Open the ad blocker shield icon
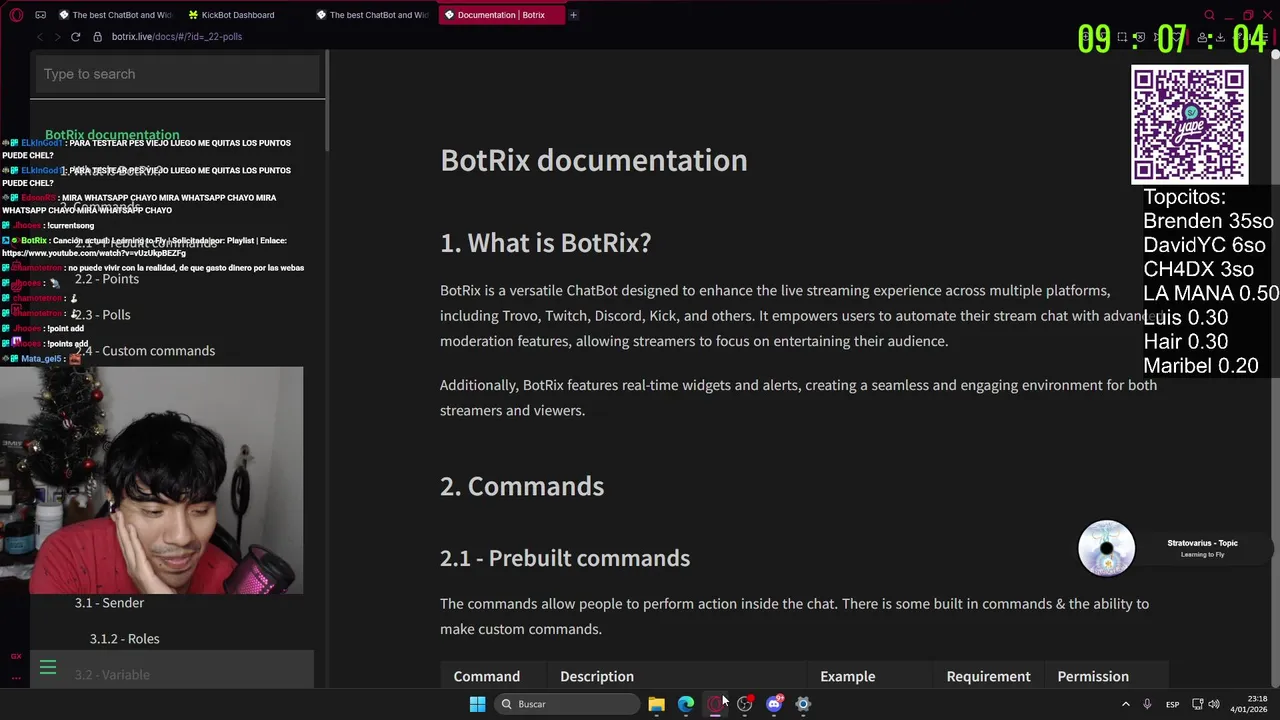The height and width of the screenshot is (720, 1280). (x=1141, y=37)
